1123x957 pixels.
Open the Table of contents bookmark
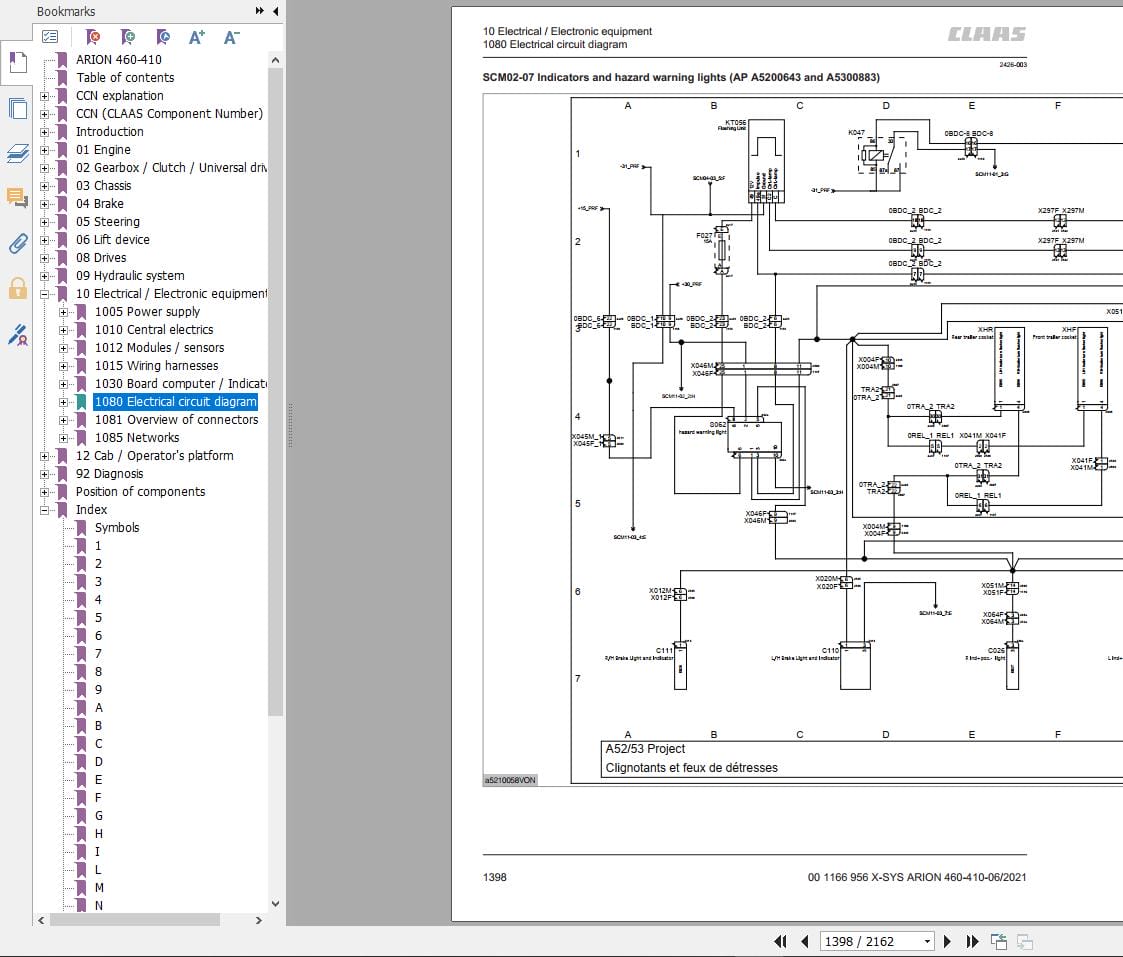click(x=125, y=77)
